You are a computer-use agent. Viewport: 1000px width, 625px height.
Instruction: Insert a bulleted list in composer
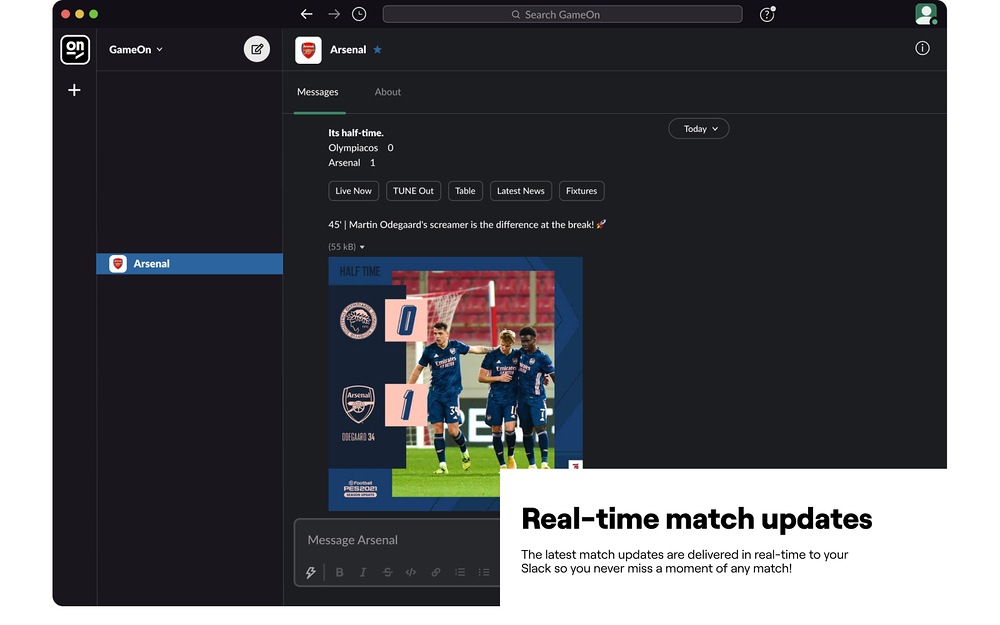pyautogui.click(x=484, y=572)
